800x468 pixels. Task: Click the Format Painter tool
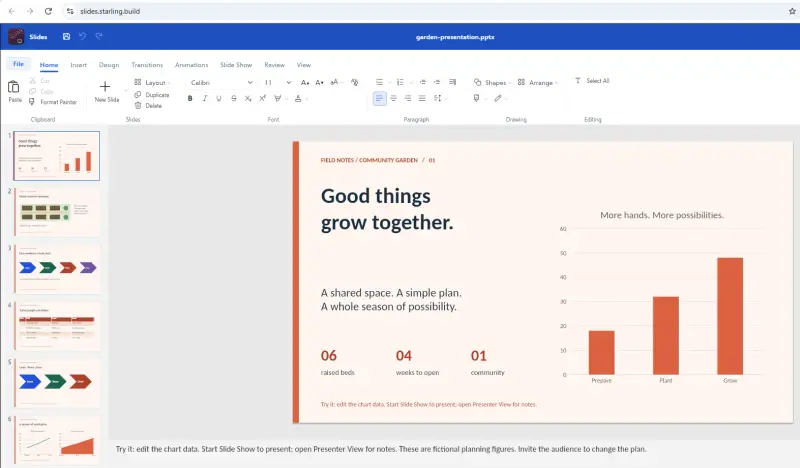[x=53, y=102]
